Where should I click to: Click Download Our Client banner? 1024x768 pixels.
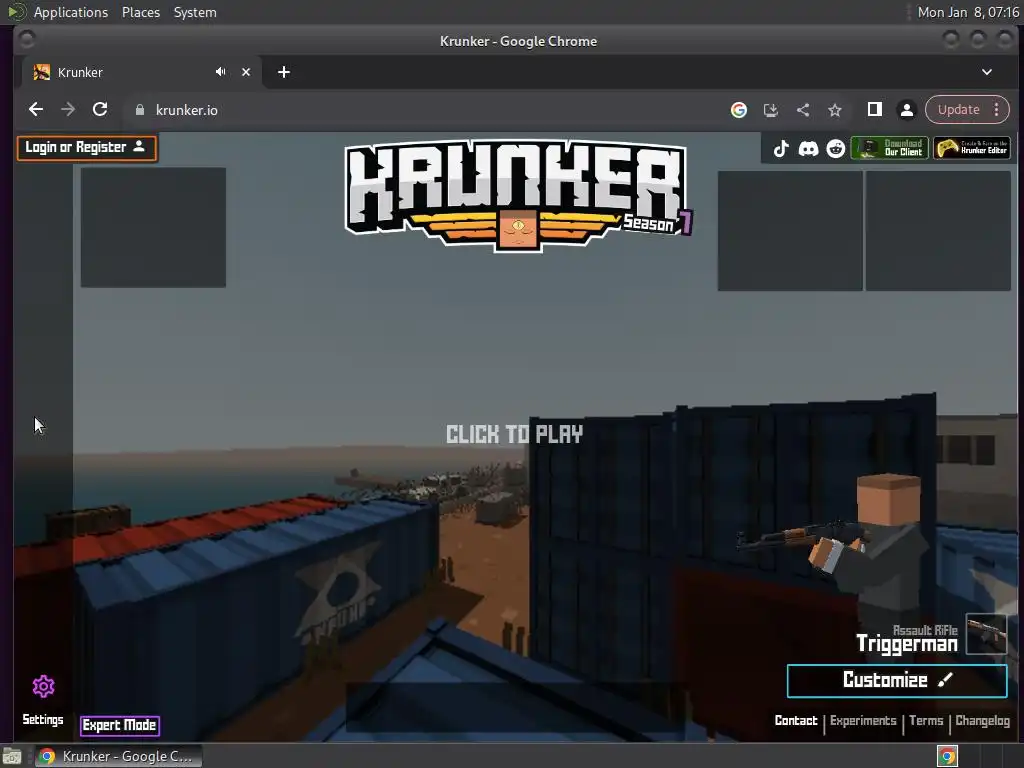(889, 148)
